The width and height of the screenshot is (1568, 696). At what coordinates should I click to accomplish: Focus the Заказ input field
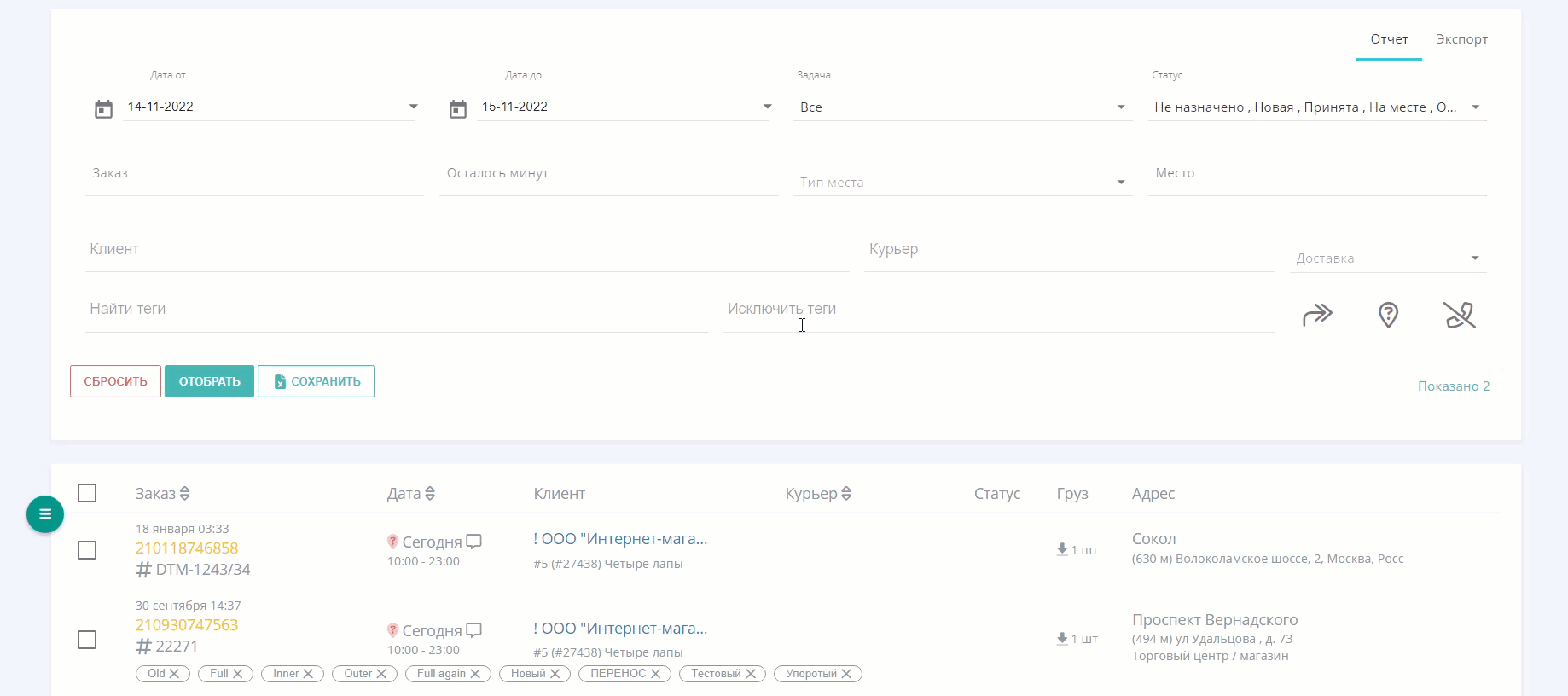[x=254, y=173]
